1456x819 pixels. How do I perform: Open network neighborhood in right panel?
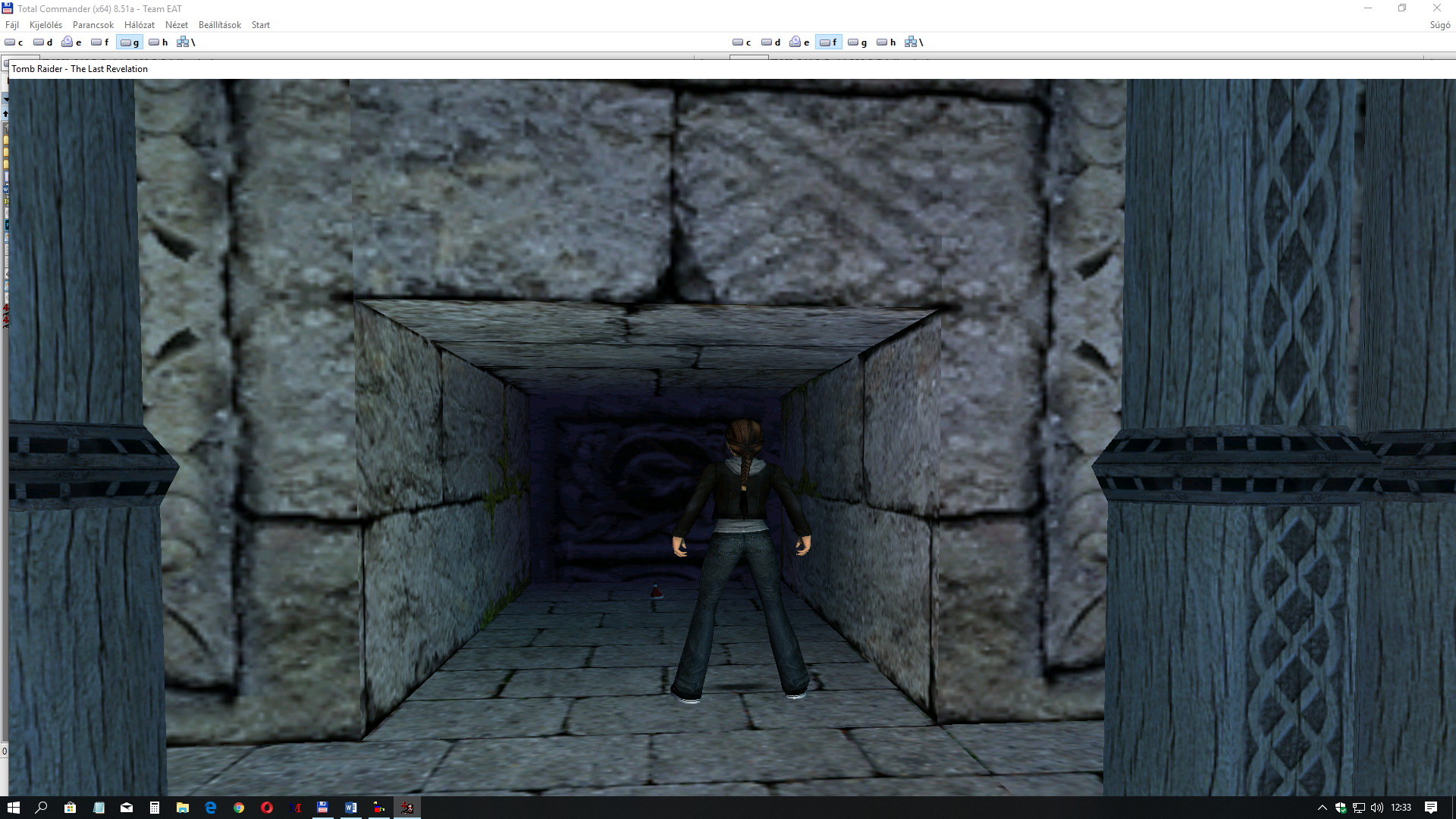(914, 42)
